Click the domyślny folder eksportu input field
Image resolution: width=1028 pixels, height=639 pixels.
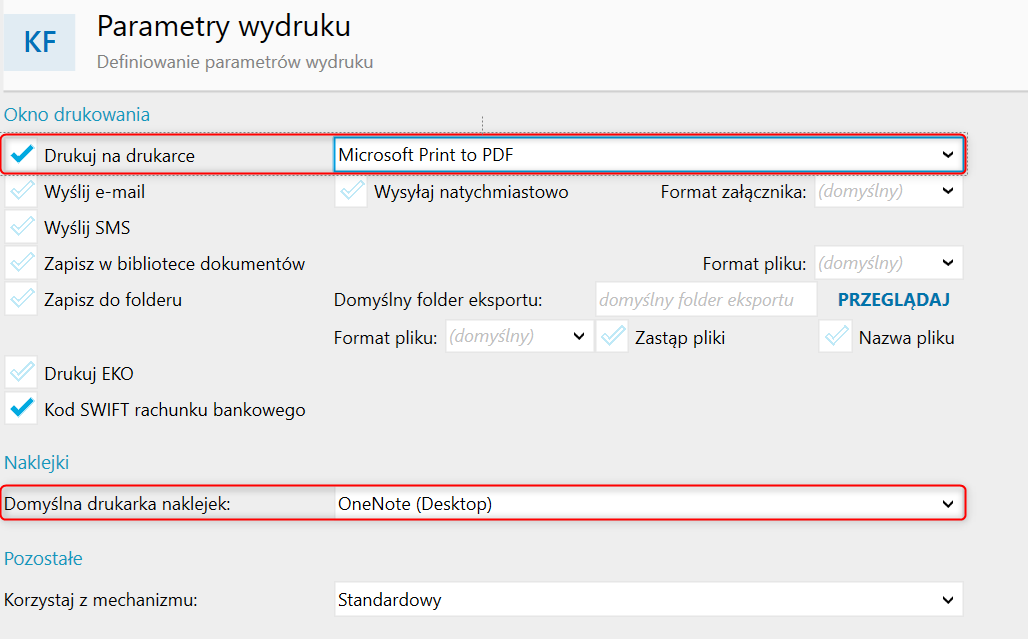point(706,299)
